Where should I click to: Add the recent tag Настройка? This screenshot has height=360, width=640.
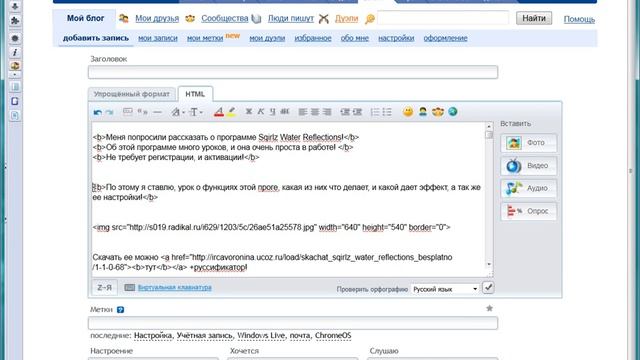pyautogui.click(x=153, y=336)
